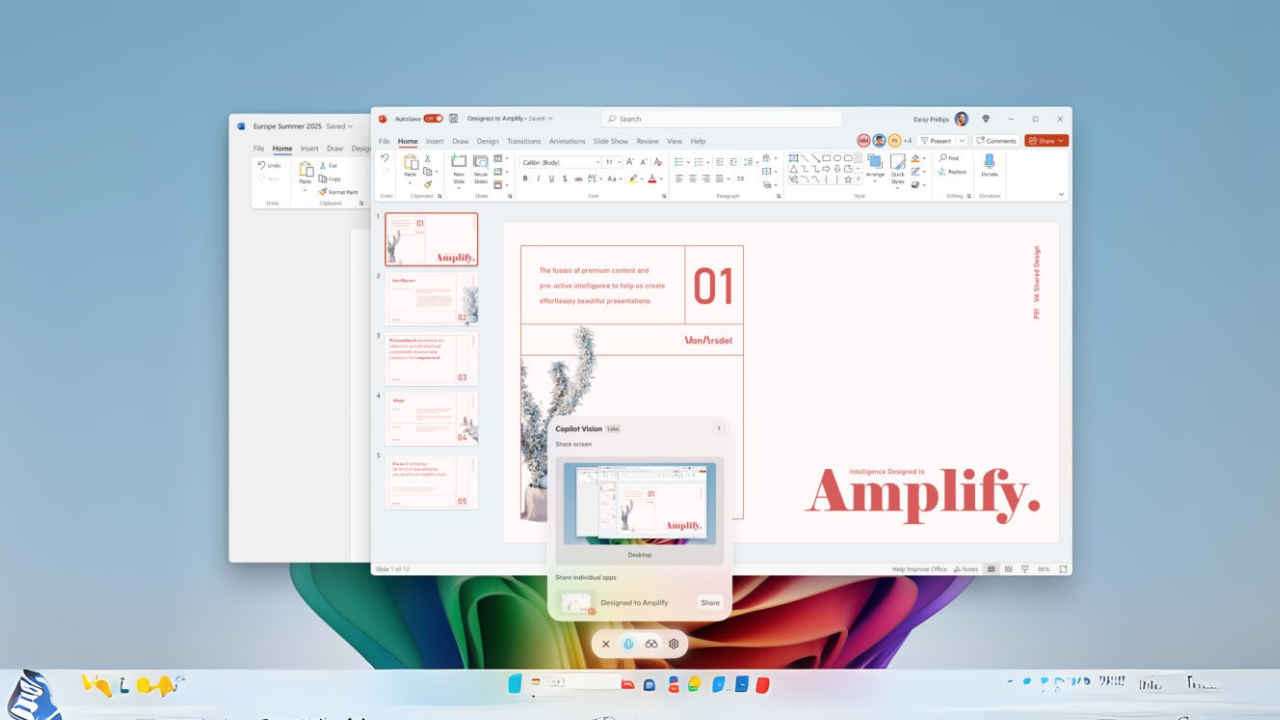Click Undo in the Word window
Viewport: 1280px width, 720px height.
pyautogui.click(x=269, y=165)
